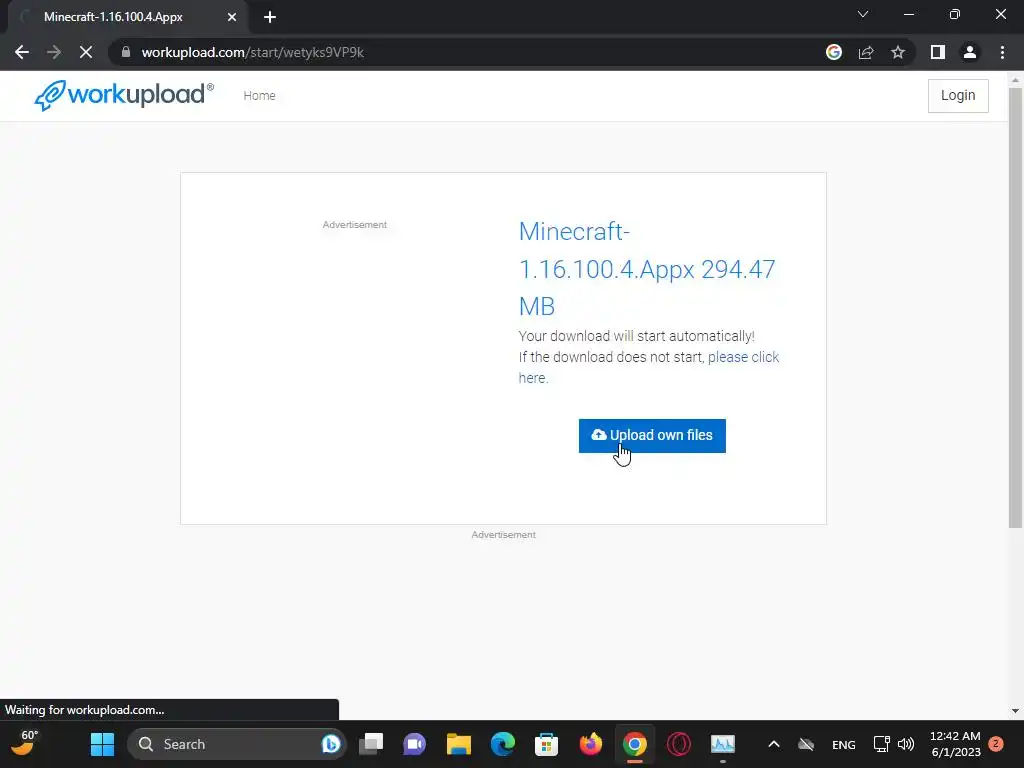
Task: Click the scrollbar down arrow
Action: click(1015, 711)
